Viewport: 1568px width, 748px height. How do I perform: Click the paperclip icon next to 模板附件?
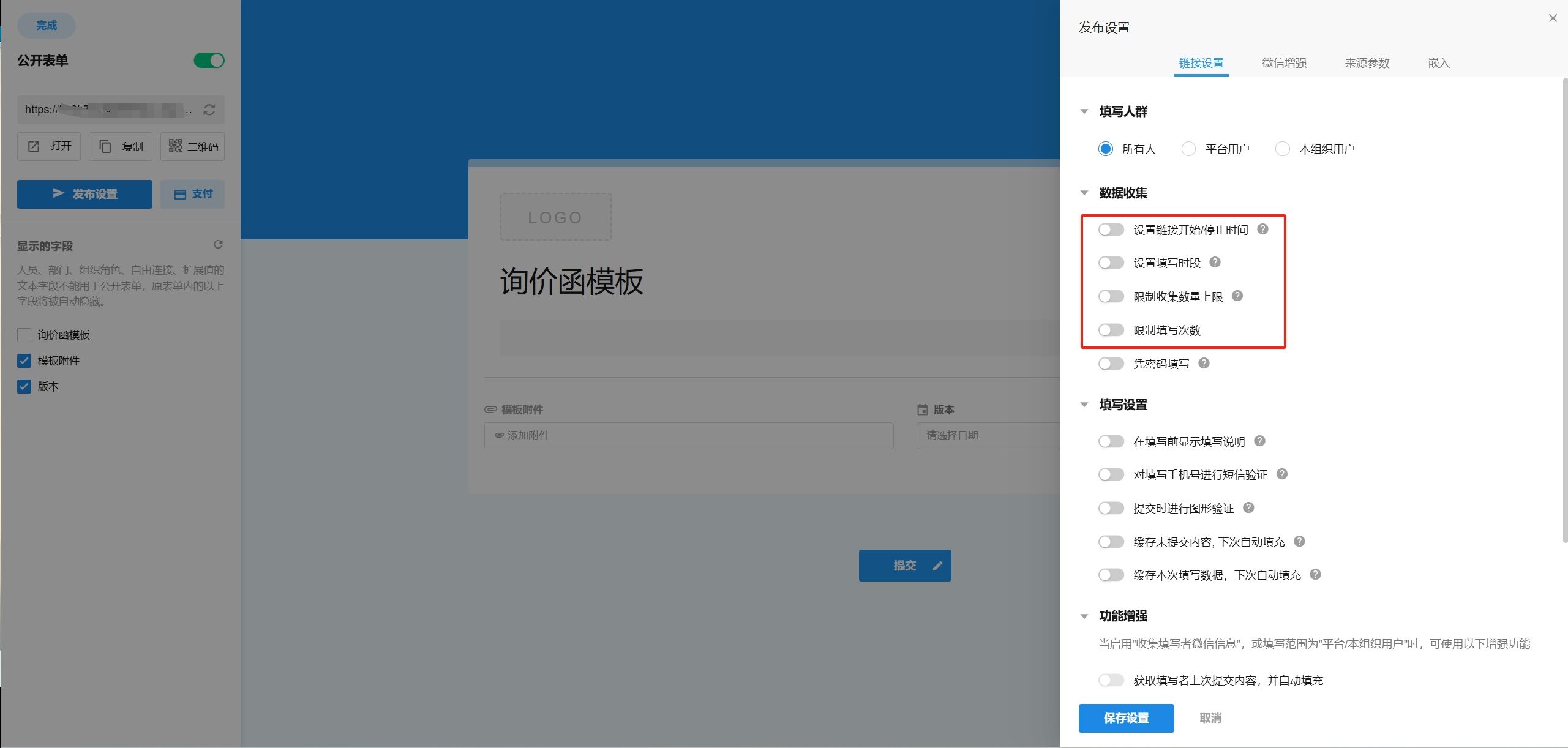489,409
